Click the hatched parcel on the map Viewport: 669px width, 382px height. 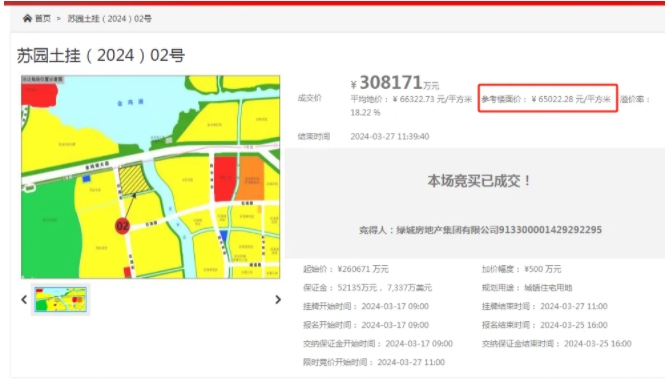click(134, 179)
